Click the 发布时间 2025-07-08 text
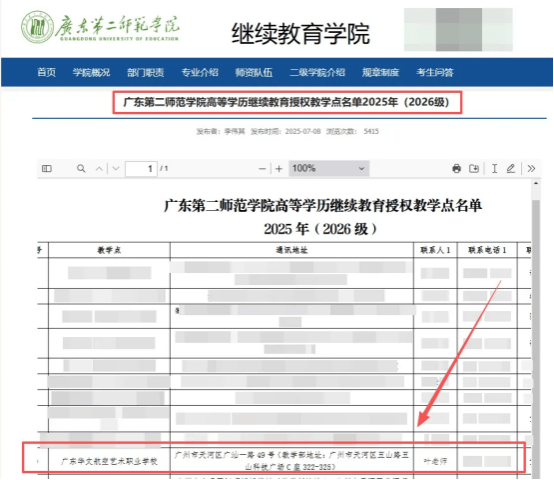 click(285, 131)
